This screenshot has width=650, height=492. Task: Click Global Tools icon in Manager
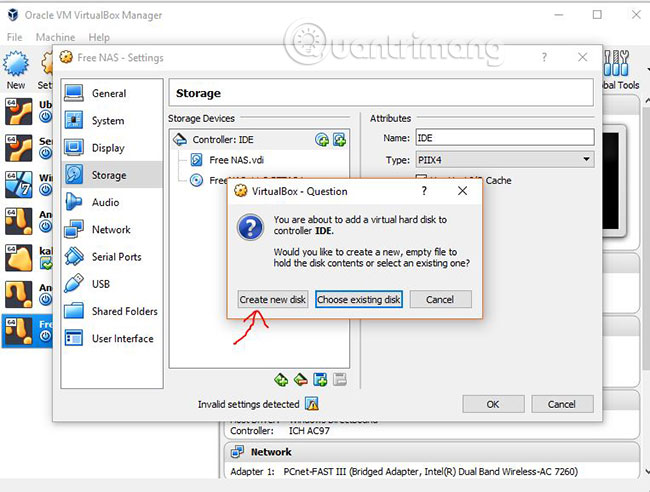[x=620, y=70]
